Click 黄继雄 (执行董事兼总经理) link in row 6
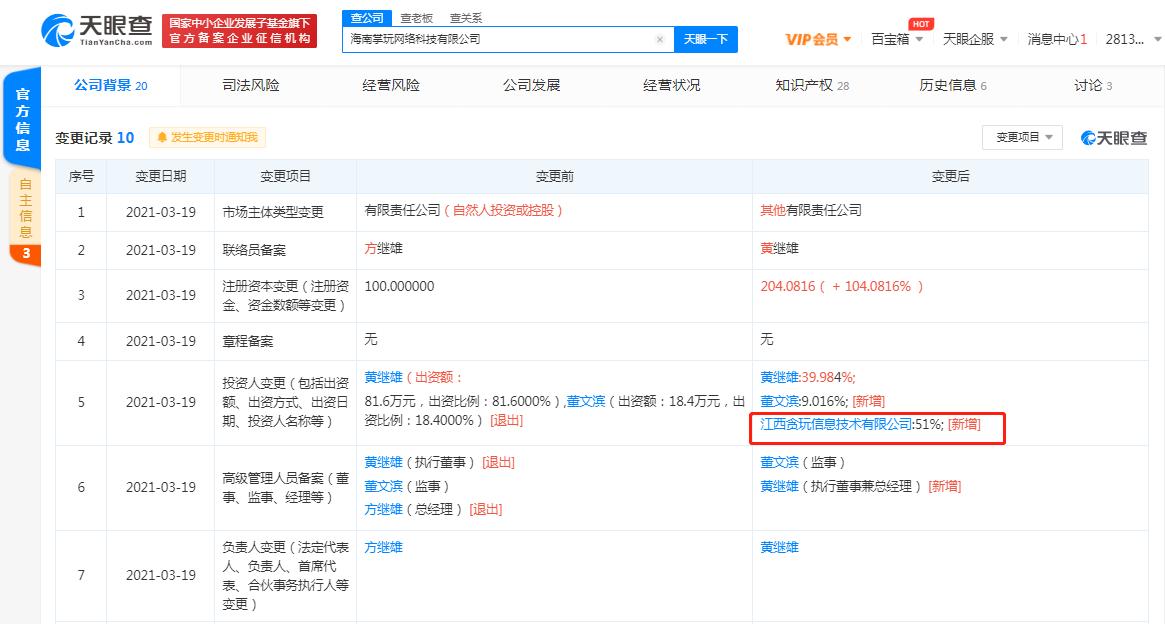Image resolution: width=1165 pixels, height=624 pixels. tap(779, 486)
